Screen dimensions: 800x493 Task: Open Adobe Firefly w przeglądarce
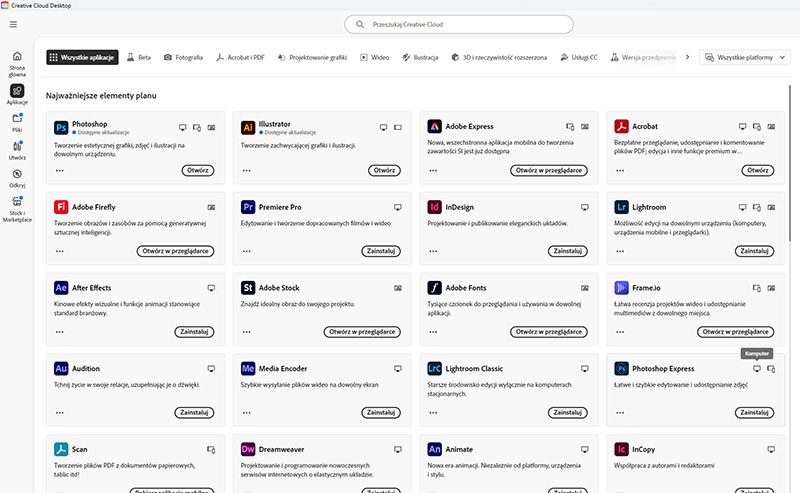(x=176, y=251)
